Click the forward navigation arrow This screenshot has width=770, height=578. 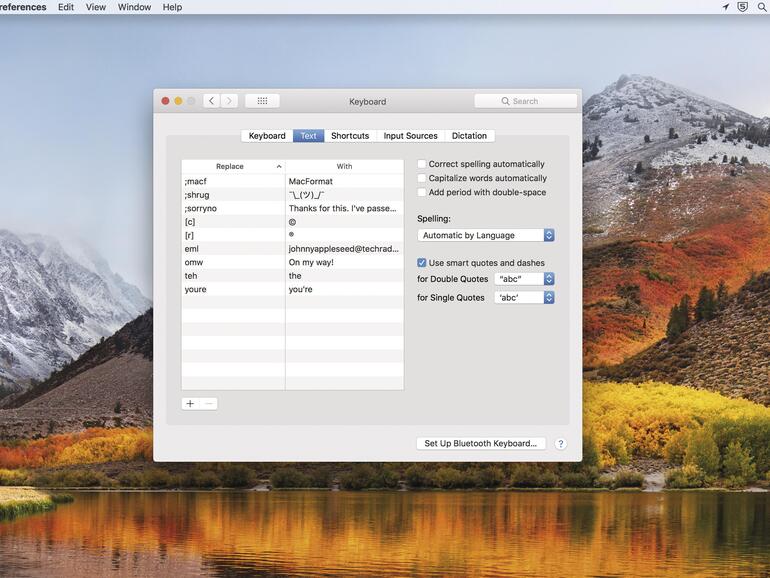[230, 101]
